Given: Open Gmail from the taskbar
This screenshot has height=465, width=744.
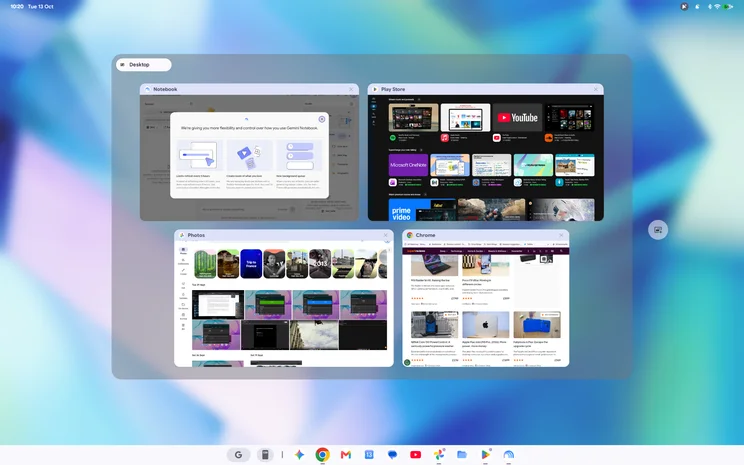Looking at the screenshot, I should click(346, 455).
